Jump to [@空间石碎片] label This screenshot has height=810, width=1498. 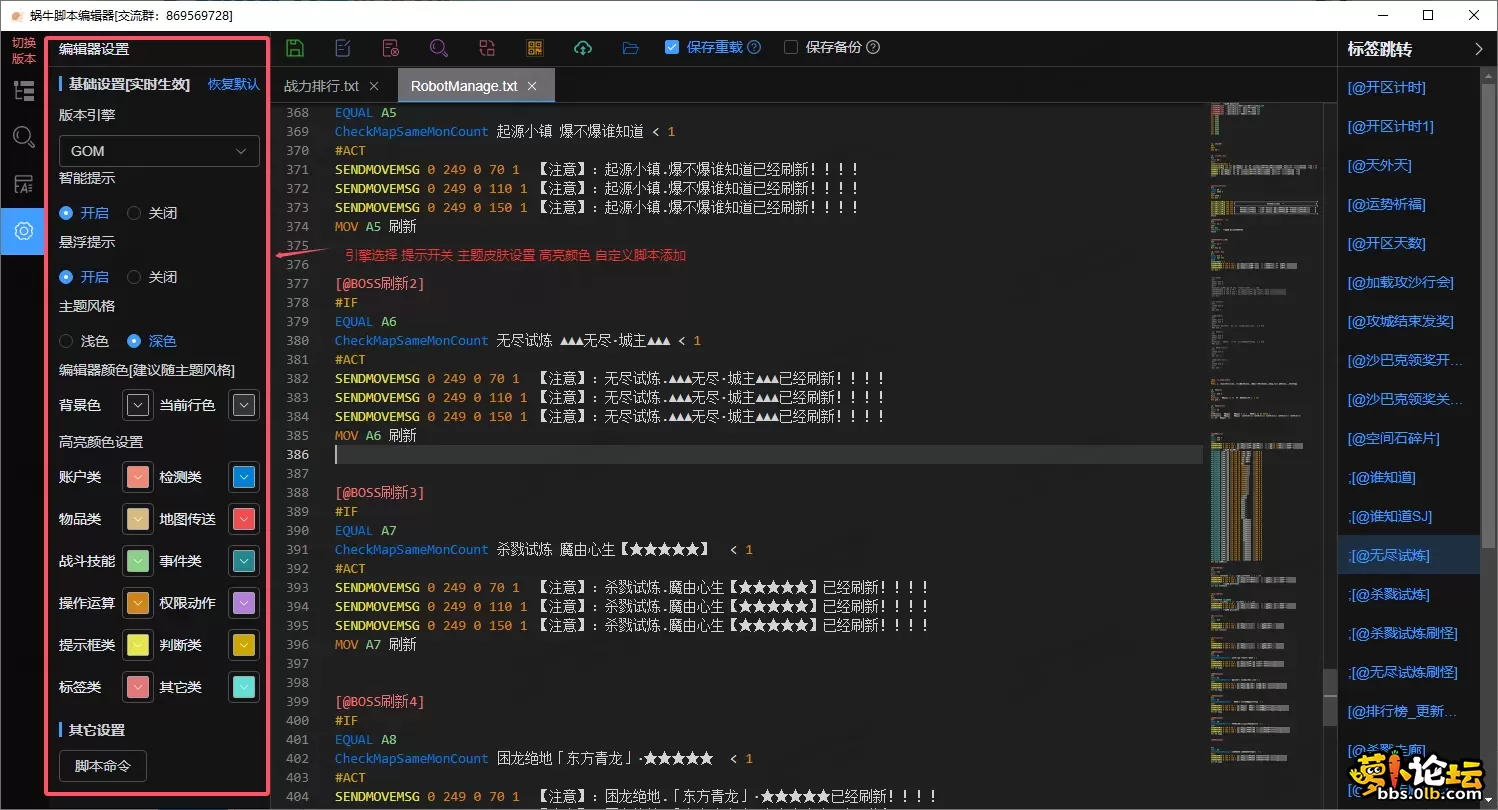pyautogui.click(x=1393, y=438)
